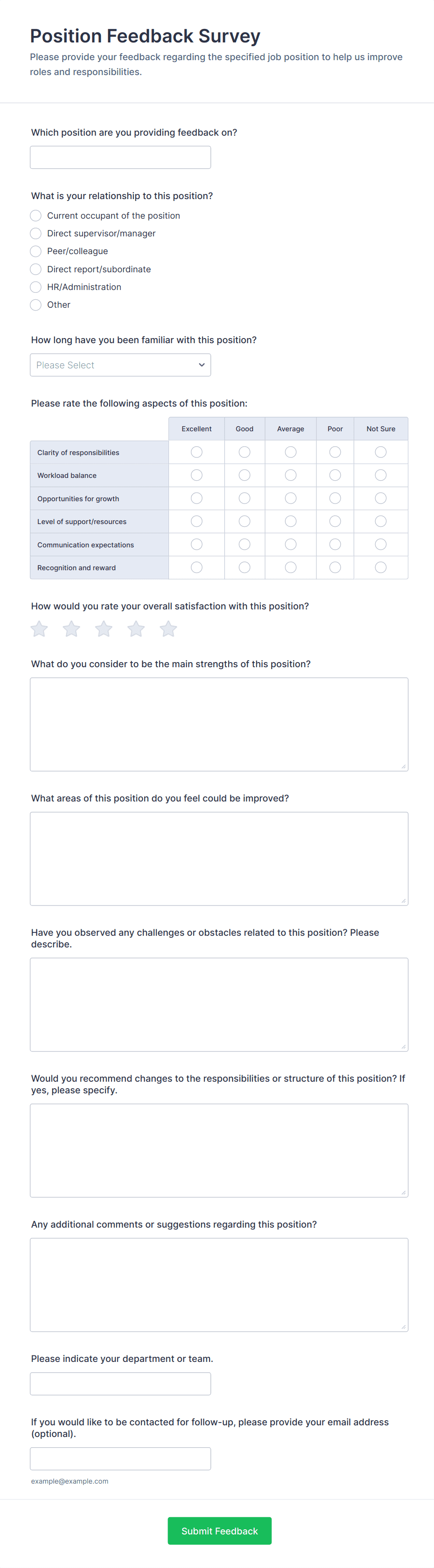Pick 'HR/Administration' as relationship

[36, 287]
